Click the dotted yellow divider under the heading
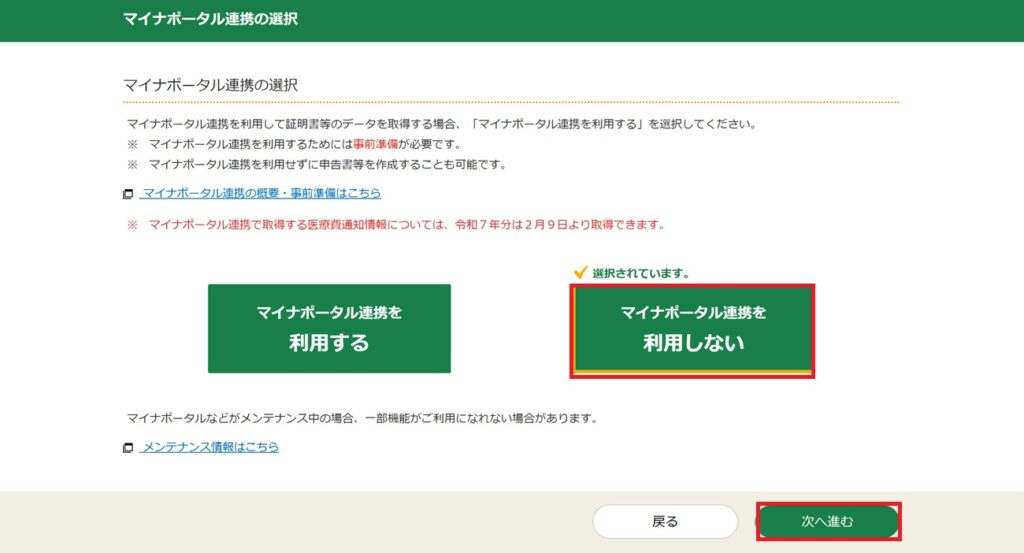This screenshot has width=1024, height=553. pyautogui.click(x=511, y=103)
